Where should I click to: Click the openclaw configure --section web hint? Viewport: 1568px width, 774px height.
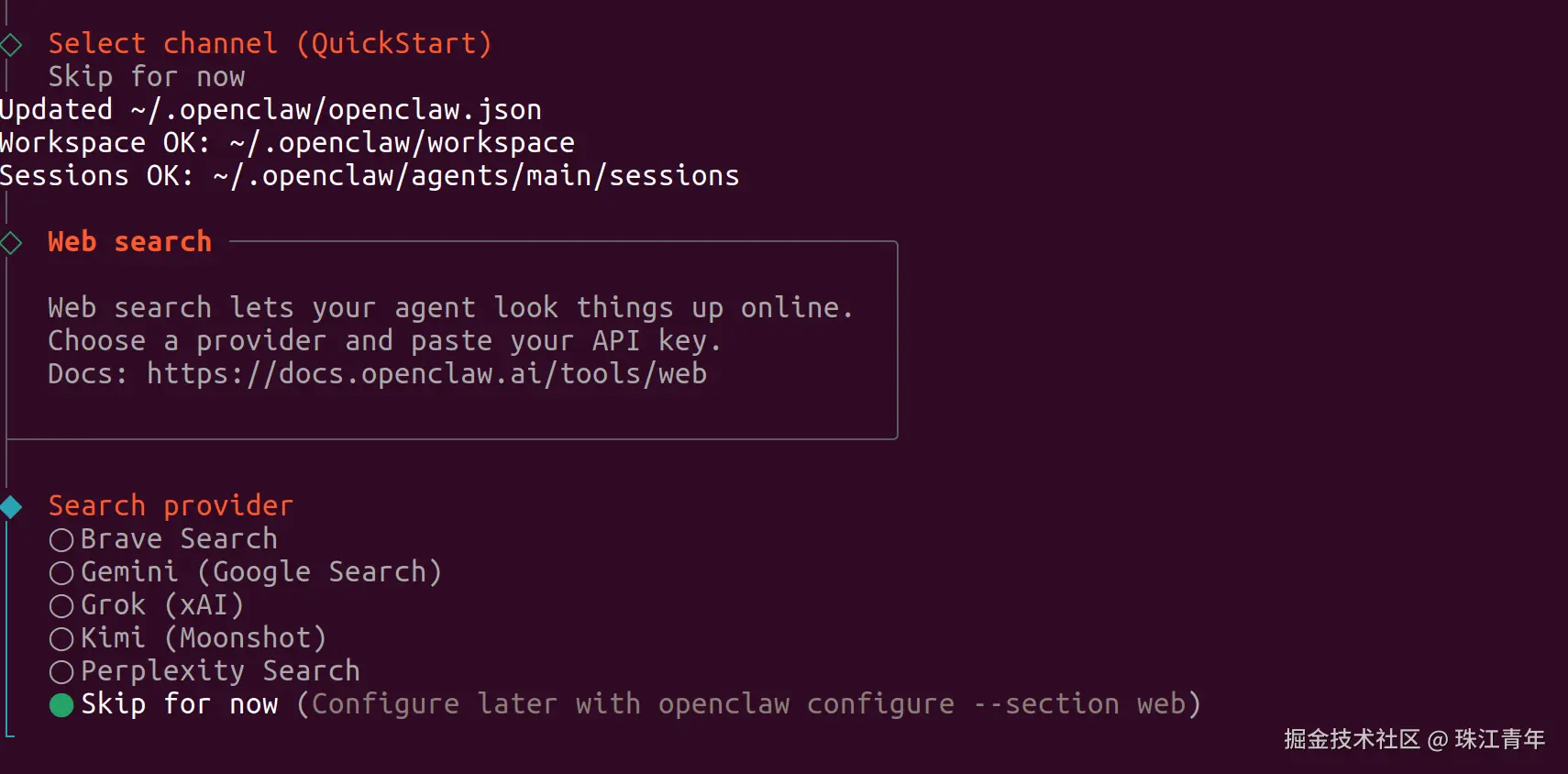(x=897, y=704)
